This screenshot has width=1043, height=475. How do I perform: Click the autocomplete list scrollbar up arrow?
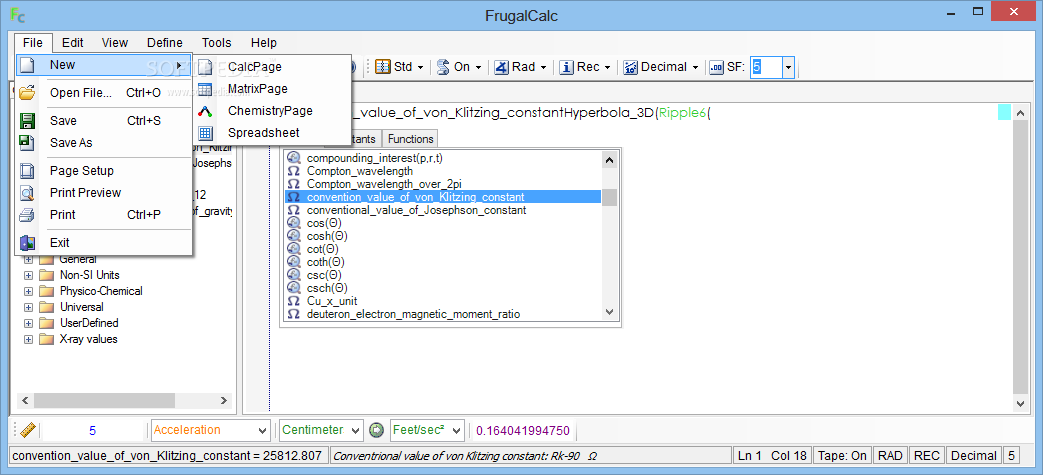click(609, 160)
